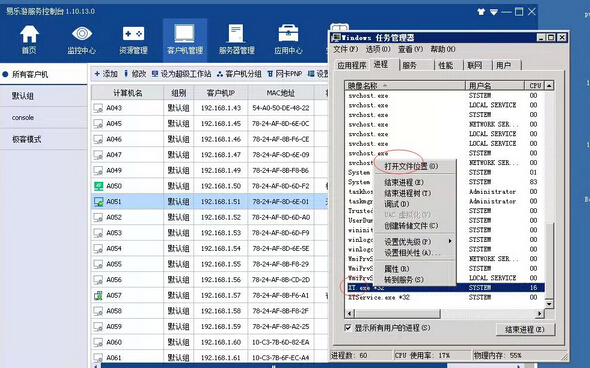Click the shirt skin icon in title bar
590x368 pixels.
click(481, 12)
